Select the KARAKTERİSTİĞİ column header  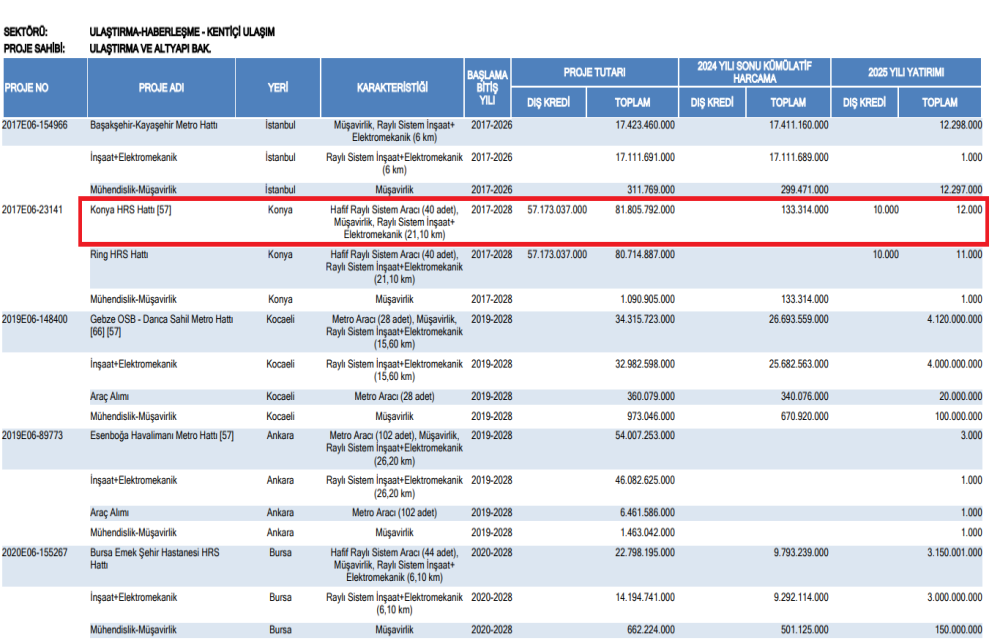click(x=392, y=88)
